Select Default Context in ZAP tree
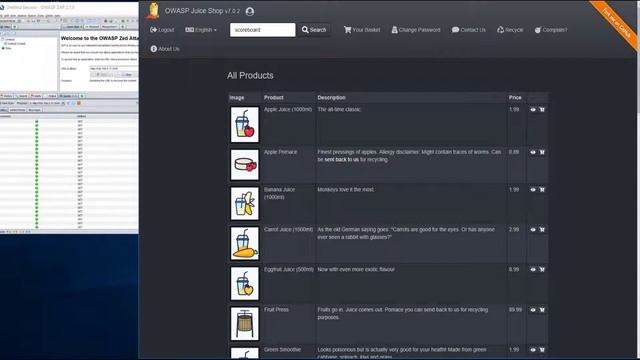 pos(15,44)
